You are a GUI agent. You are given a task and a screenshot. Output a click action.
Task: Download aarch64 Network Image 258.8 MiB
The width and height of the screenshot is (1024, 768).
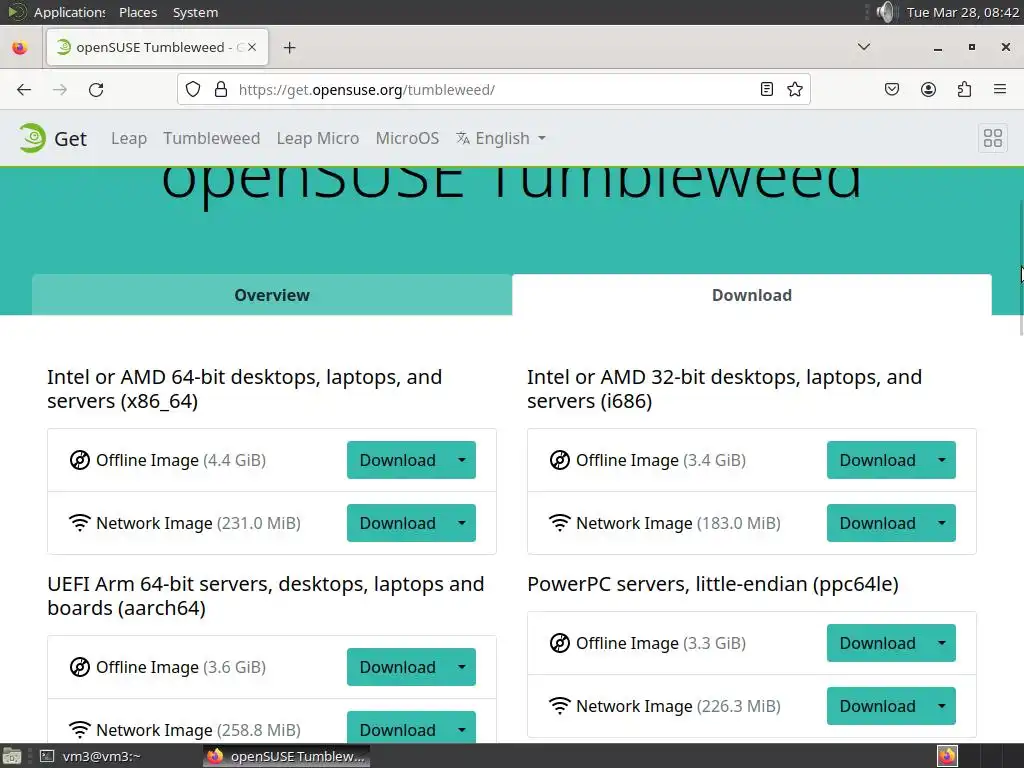point(397,727)
